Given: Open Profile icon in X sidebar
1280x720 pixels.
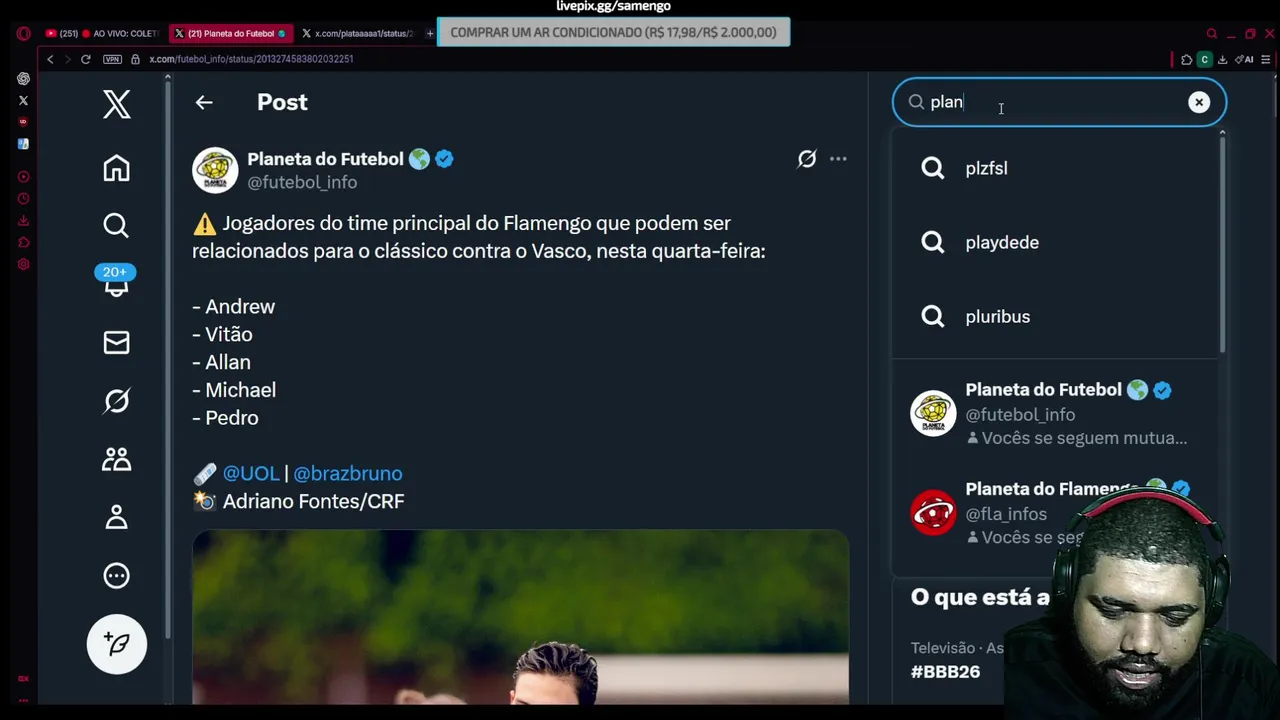Looking at the screenshot, I should [116, 517].
